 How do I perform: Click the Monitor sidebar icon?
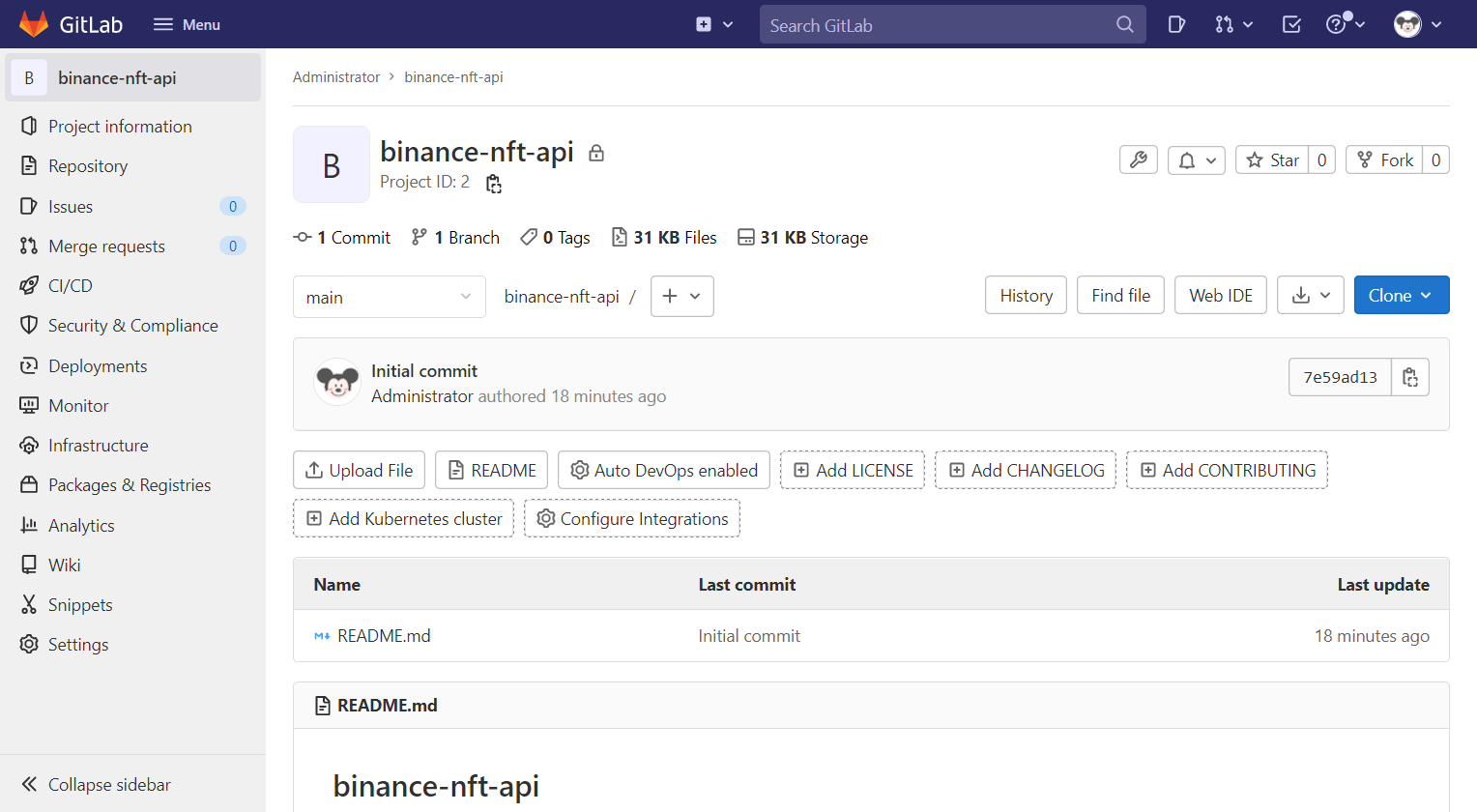click(29, 405)
